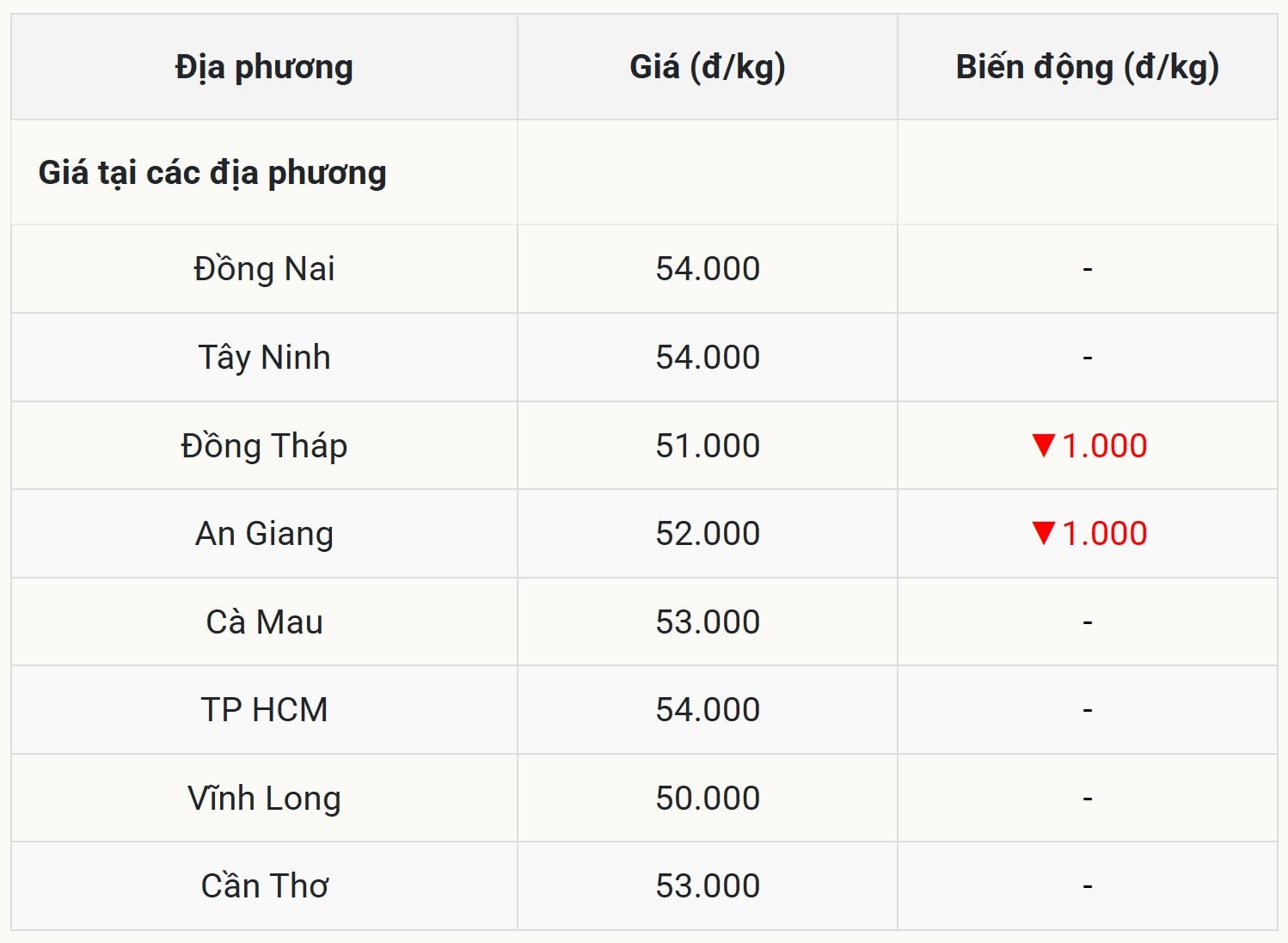Click the 53.000 price in Cà Mau row

point(708,622)
